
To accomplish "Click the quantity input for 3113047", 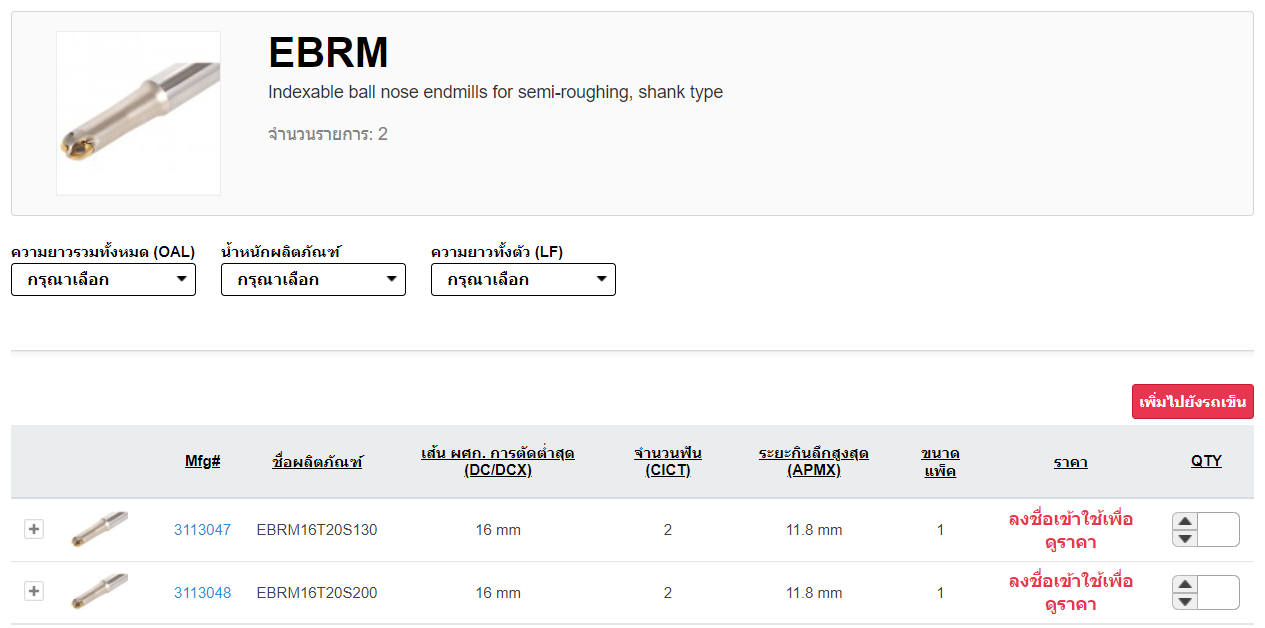I will 1218,530.
